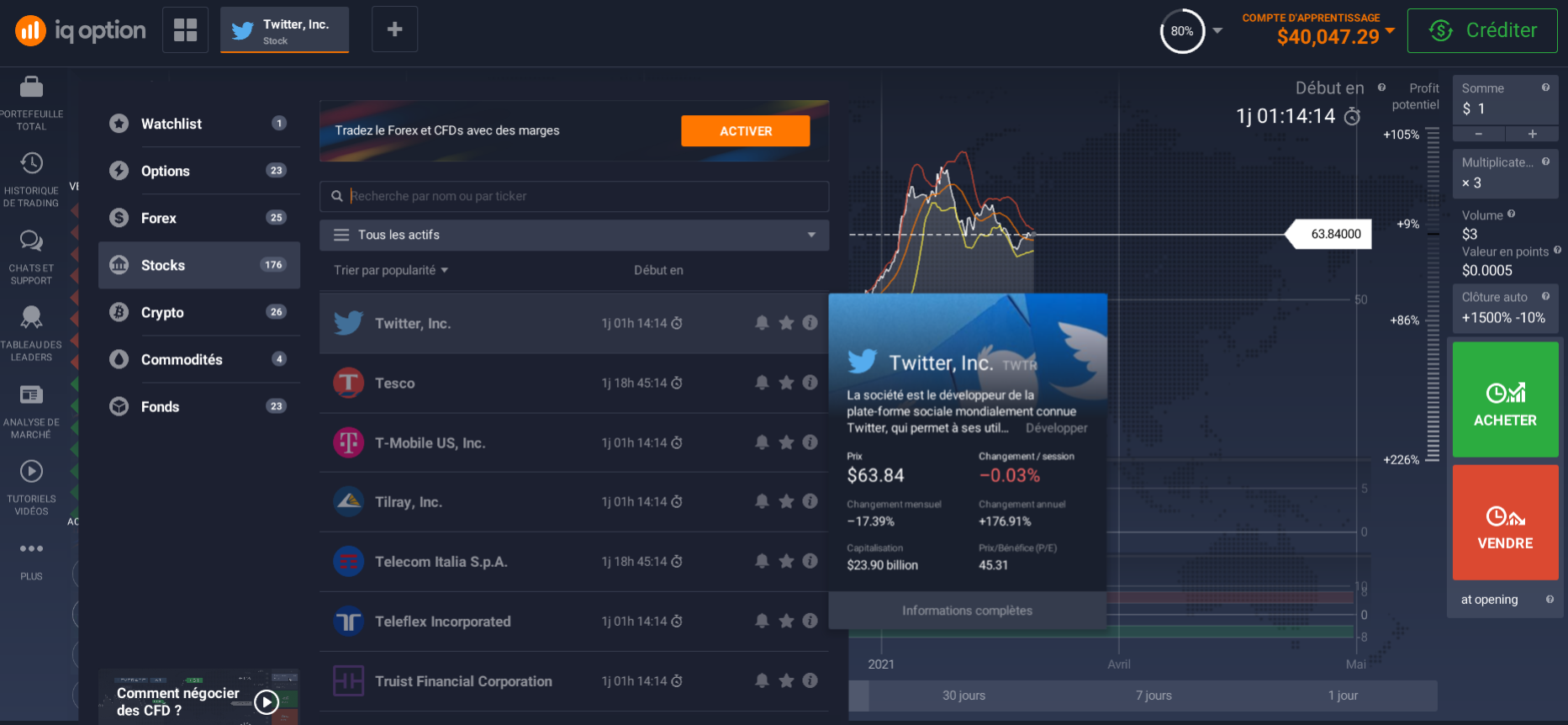Click help icon next to Valeur en points
The height and width of the screenshot is (725, 1568).
tap(1557, 250)
